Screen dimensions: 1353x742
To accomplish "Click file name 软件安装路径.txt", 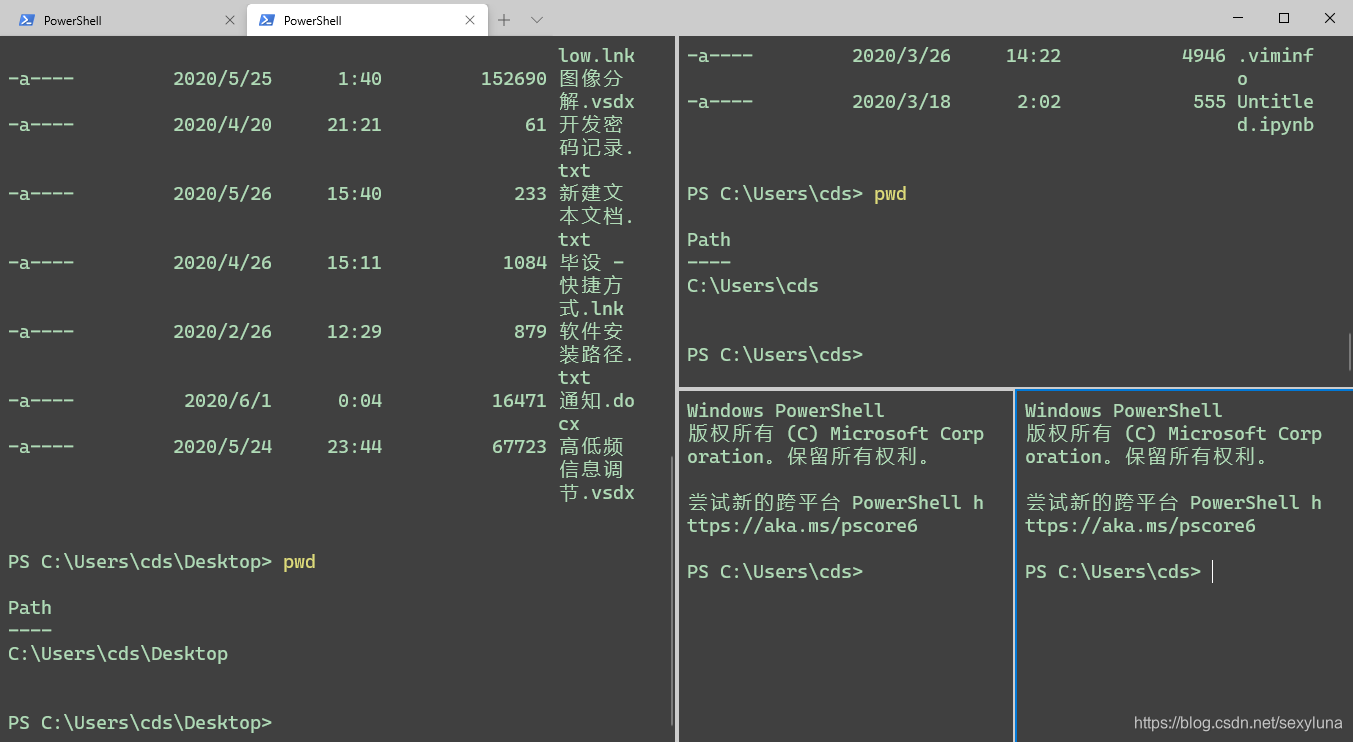I will (597, 355).
